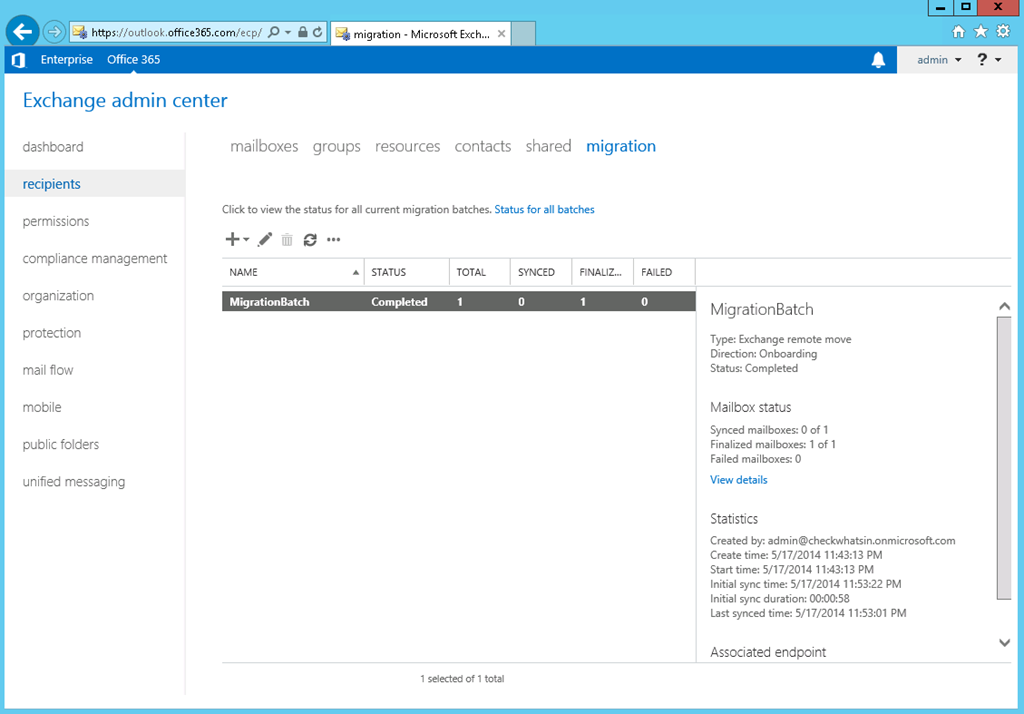This screenshot has width=1024, height=714.
Task: Open organization in left navigation
Action: click(x=58, y=296)
